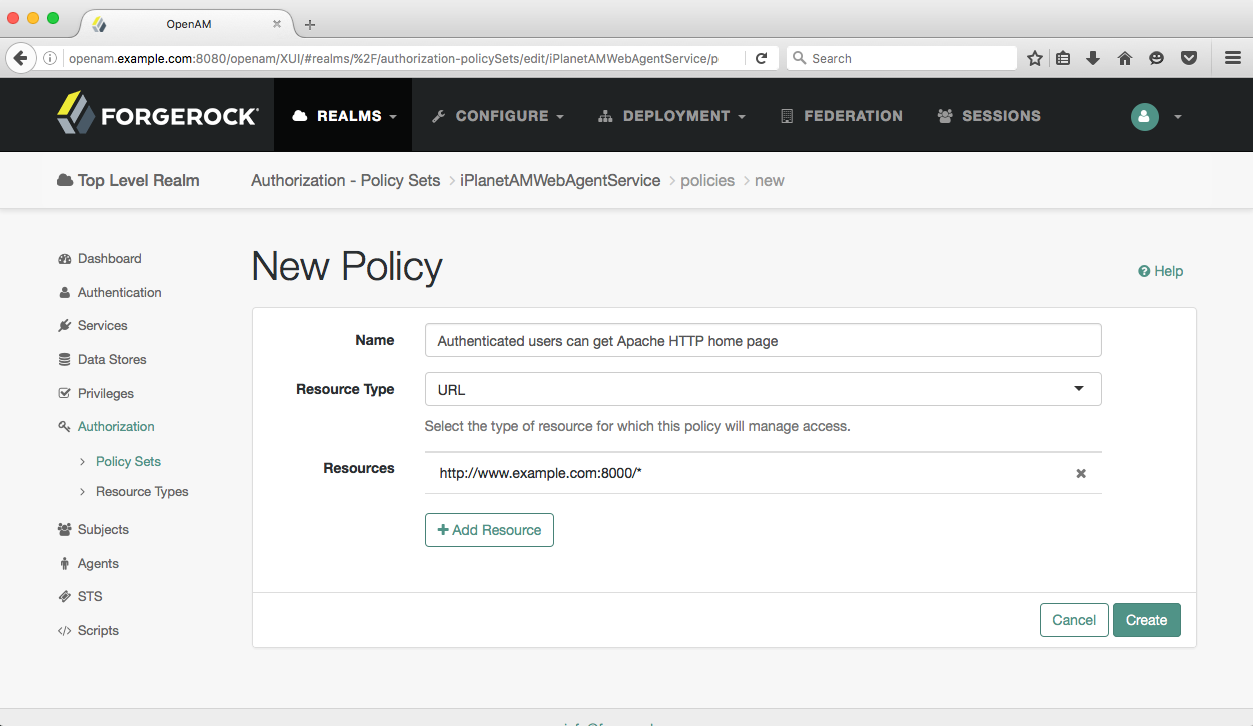Open the Configure dropdown menu
Viewport: 1253px width, 726px height.
(498, 116)
